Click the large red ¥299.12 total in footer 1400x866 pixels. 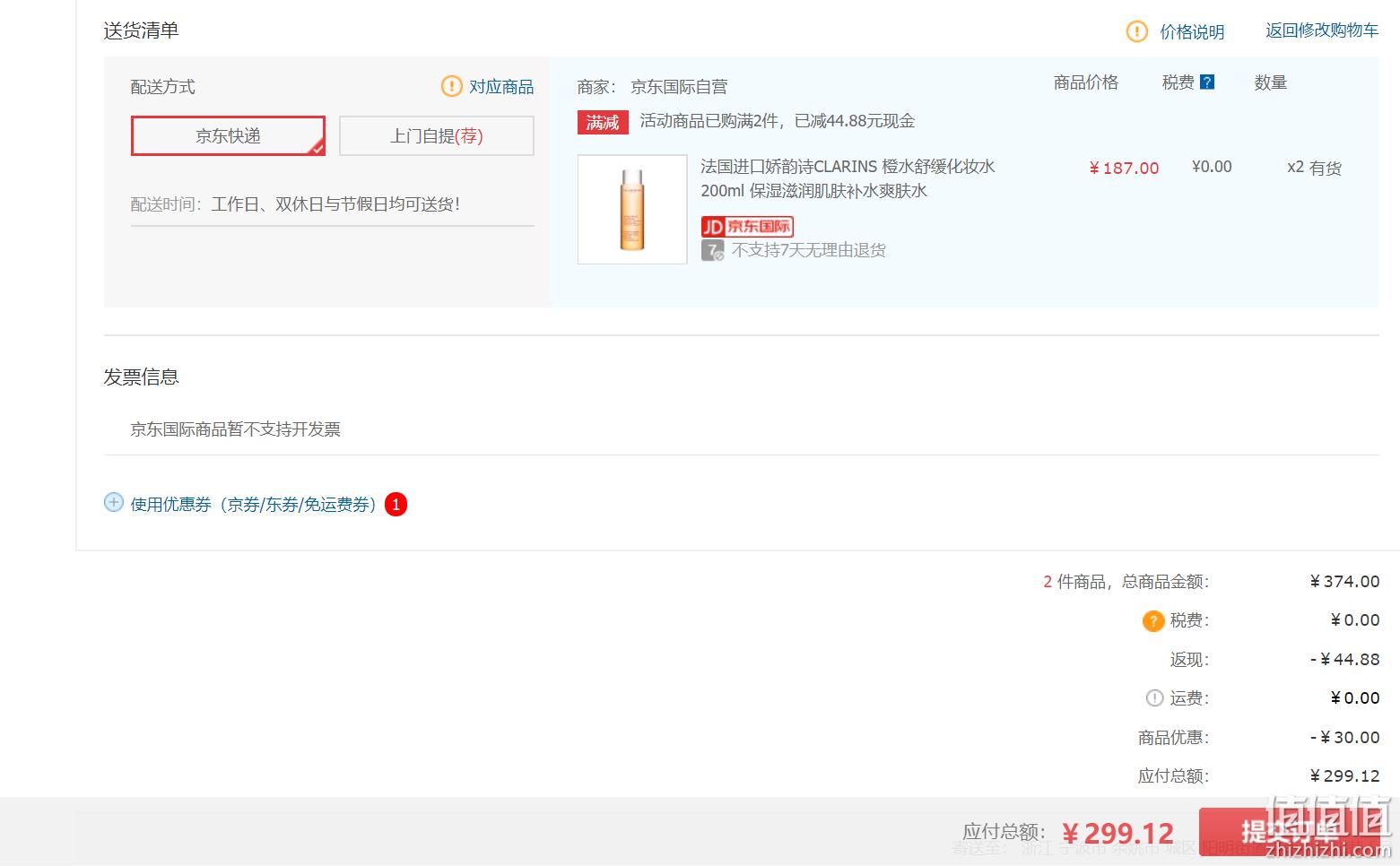pyautogui.click(x=1117, y=834)
